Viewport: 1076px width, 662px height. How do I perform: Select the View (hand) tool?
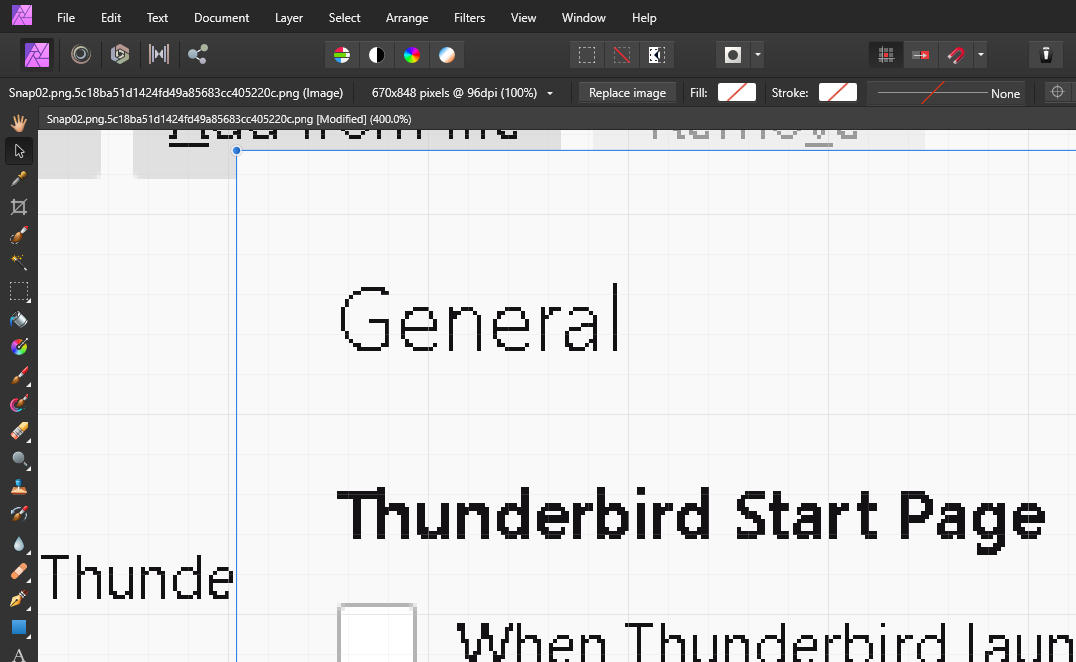click(19, 123)
